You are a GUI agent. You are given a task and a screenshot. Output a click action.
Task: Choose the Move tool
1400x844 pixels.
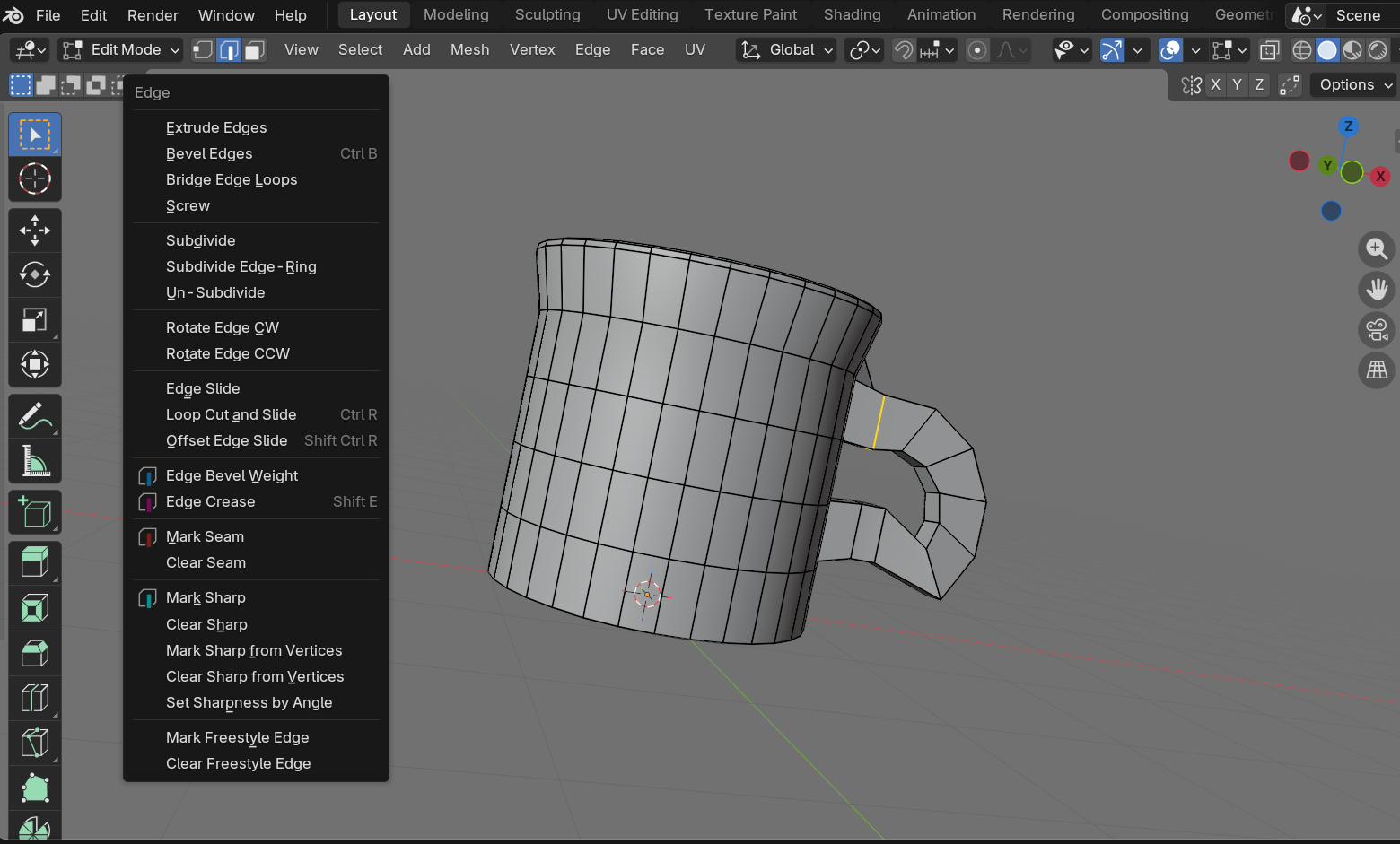click(x=35, y=231)
